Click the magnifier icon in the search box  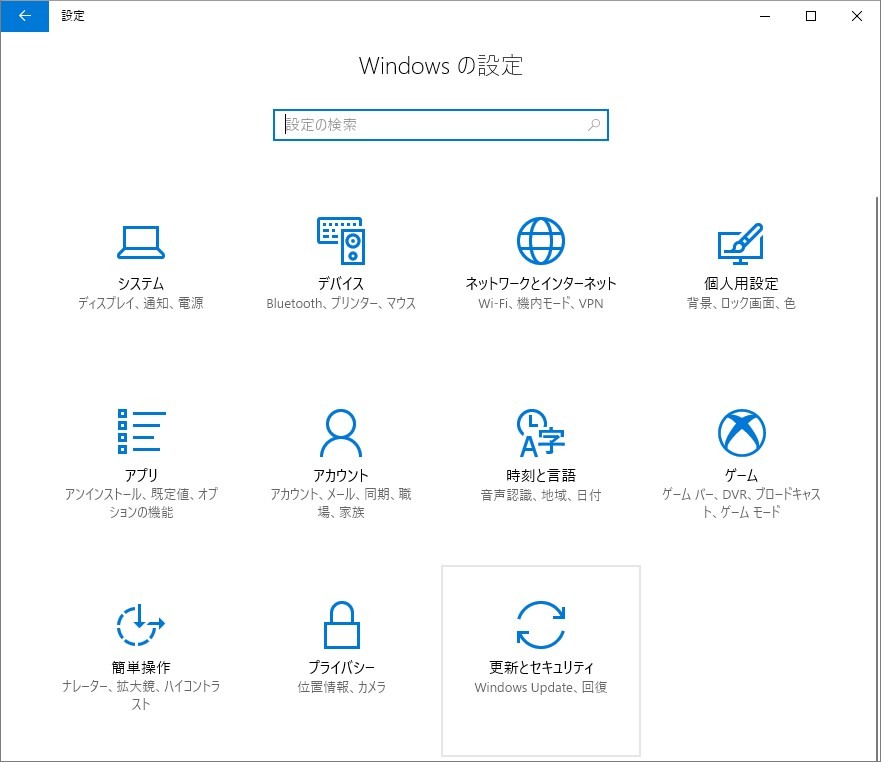(594, 125)
